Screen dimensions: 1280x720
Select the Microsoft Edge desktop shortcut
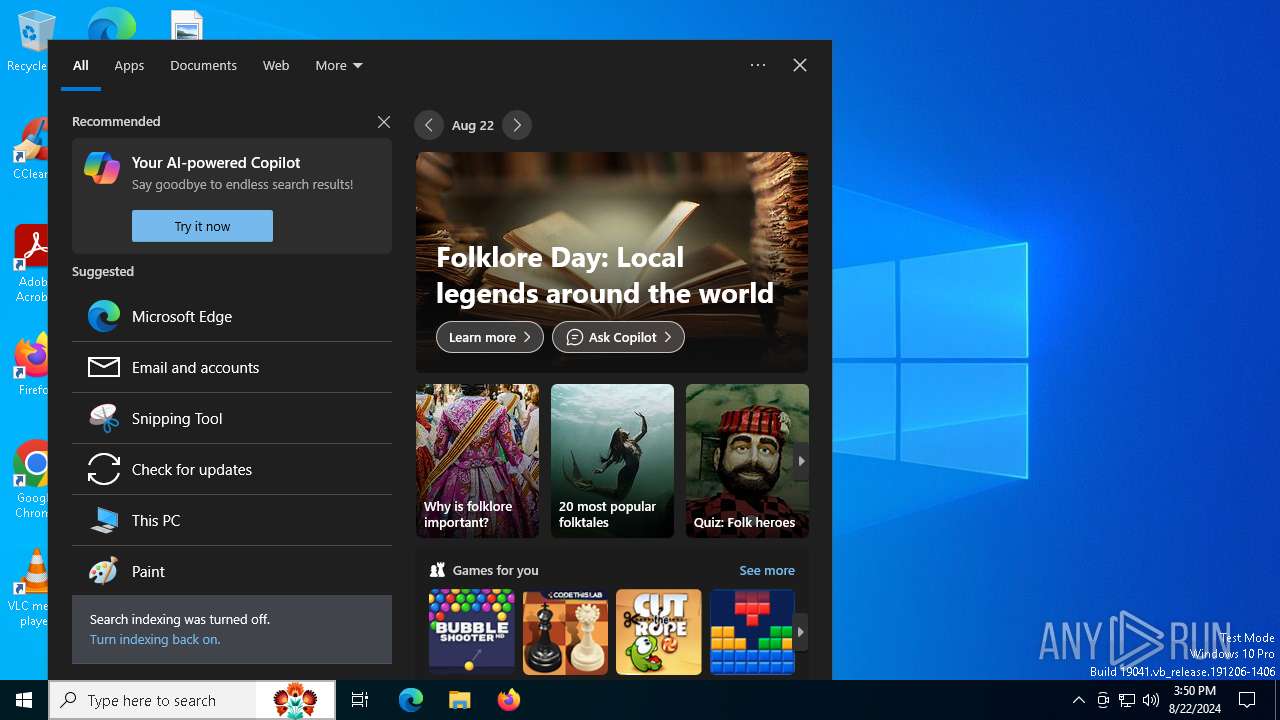point(112,25)
